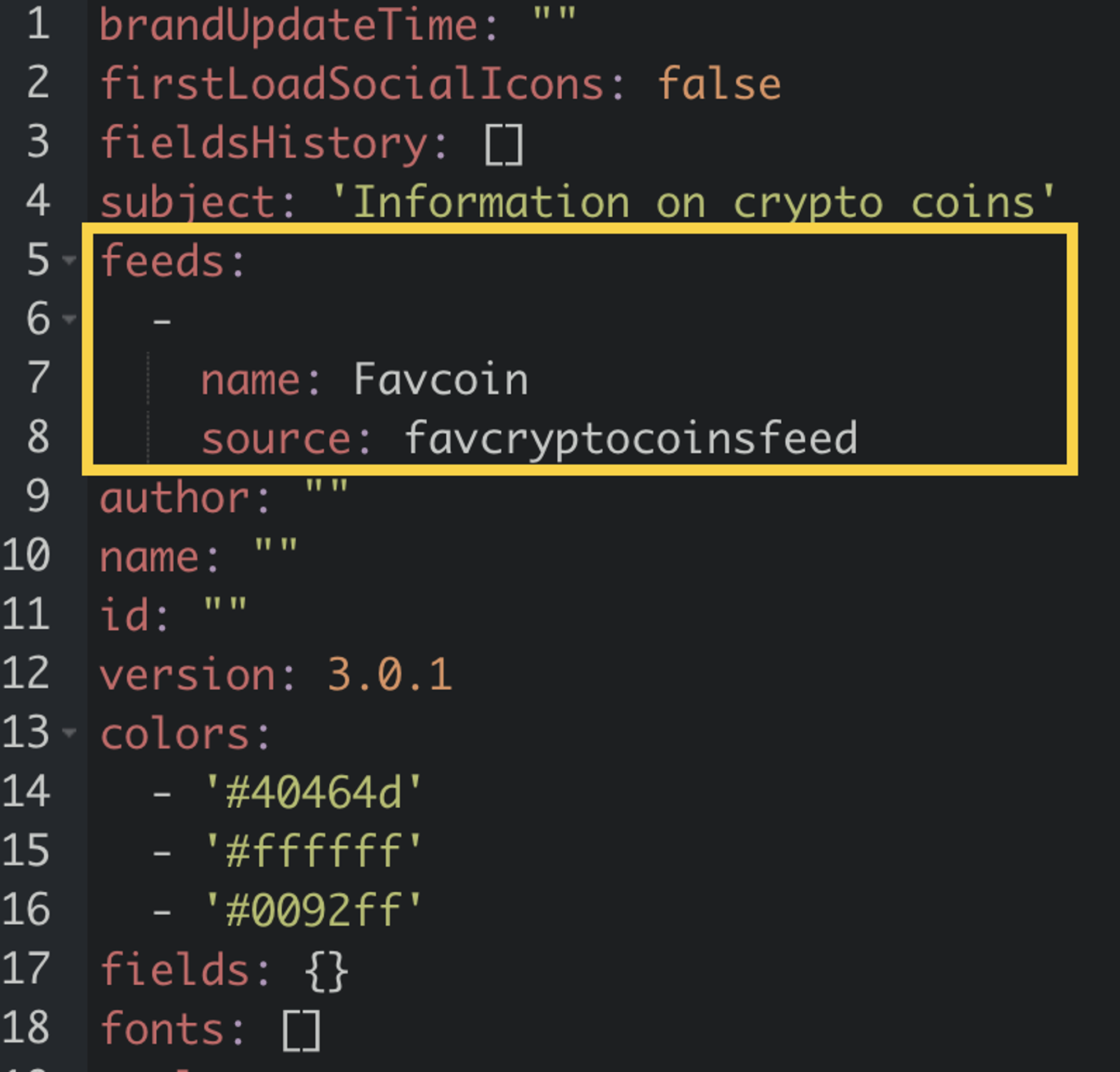Click the Favcoin feed name value
Image resolution: width=1120 pixels, height=1072 pixels.
click(441, 379)
